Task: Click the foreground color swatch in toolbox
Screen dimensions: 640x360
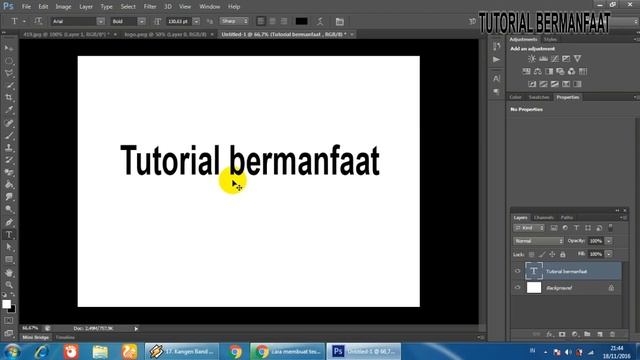Action: point(6,304)
